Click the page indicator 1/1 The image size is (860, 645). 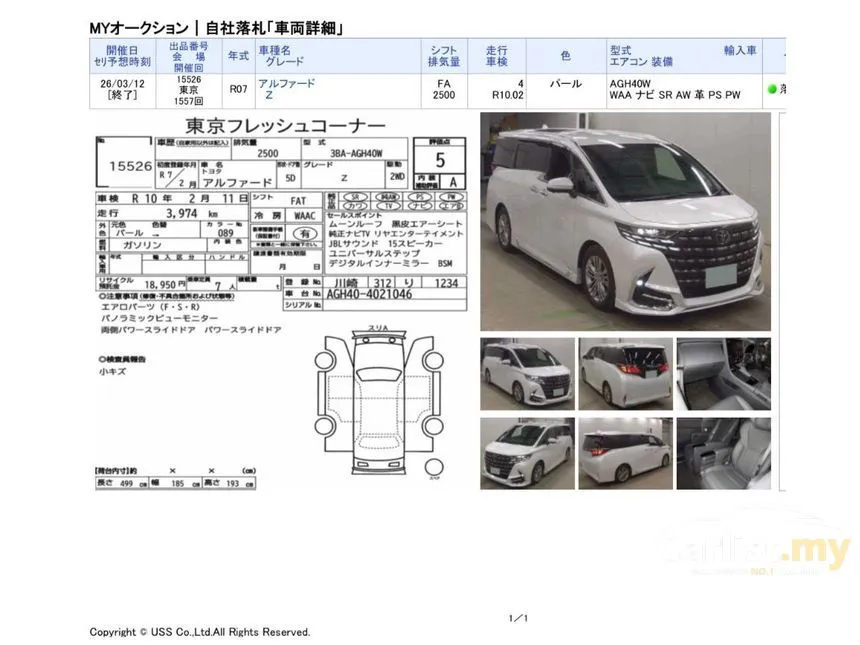518,618
